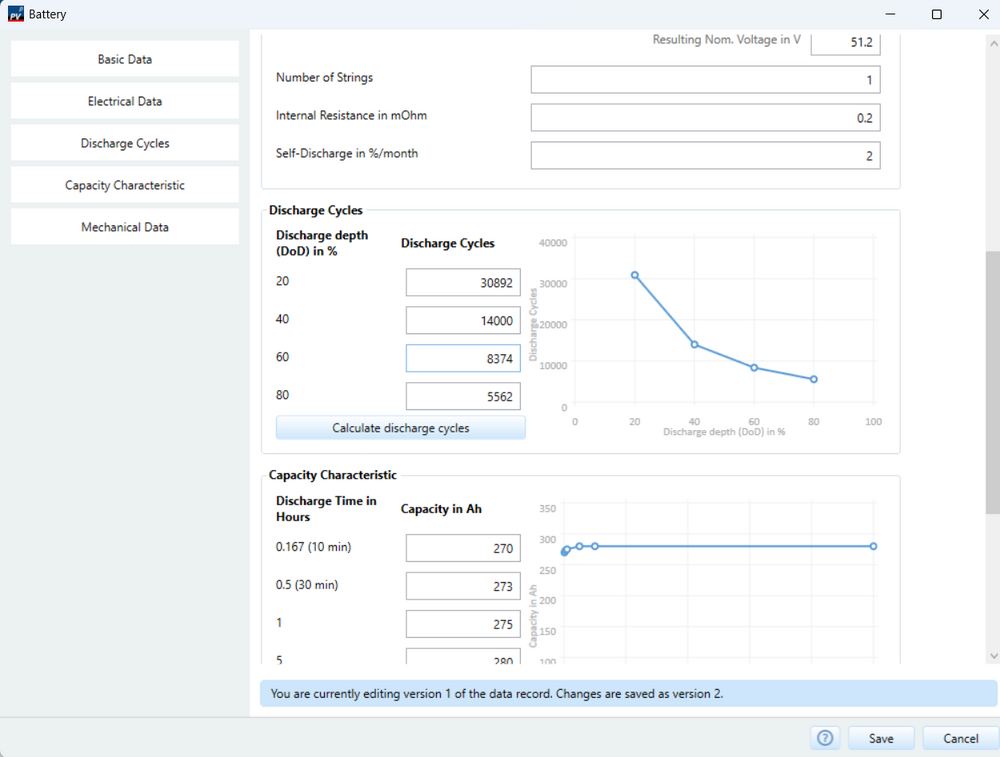
Task: Click Calculate discharge cycles button
Action: [401, 428]
